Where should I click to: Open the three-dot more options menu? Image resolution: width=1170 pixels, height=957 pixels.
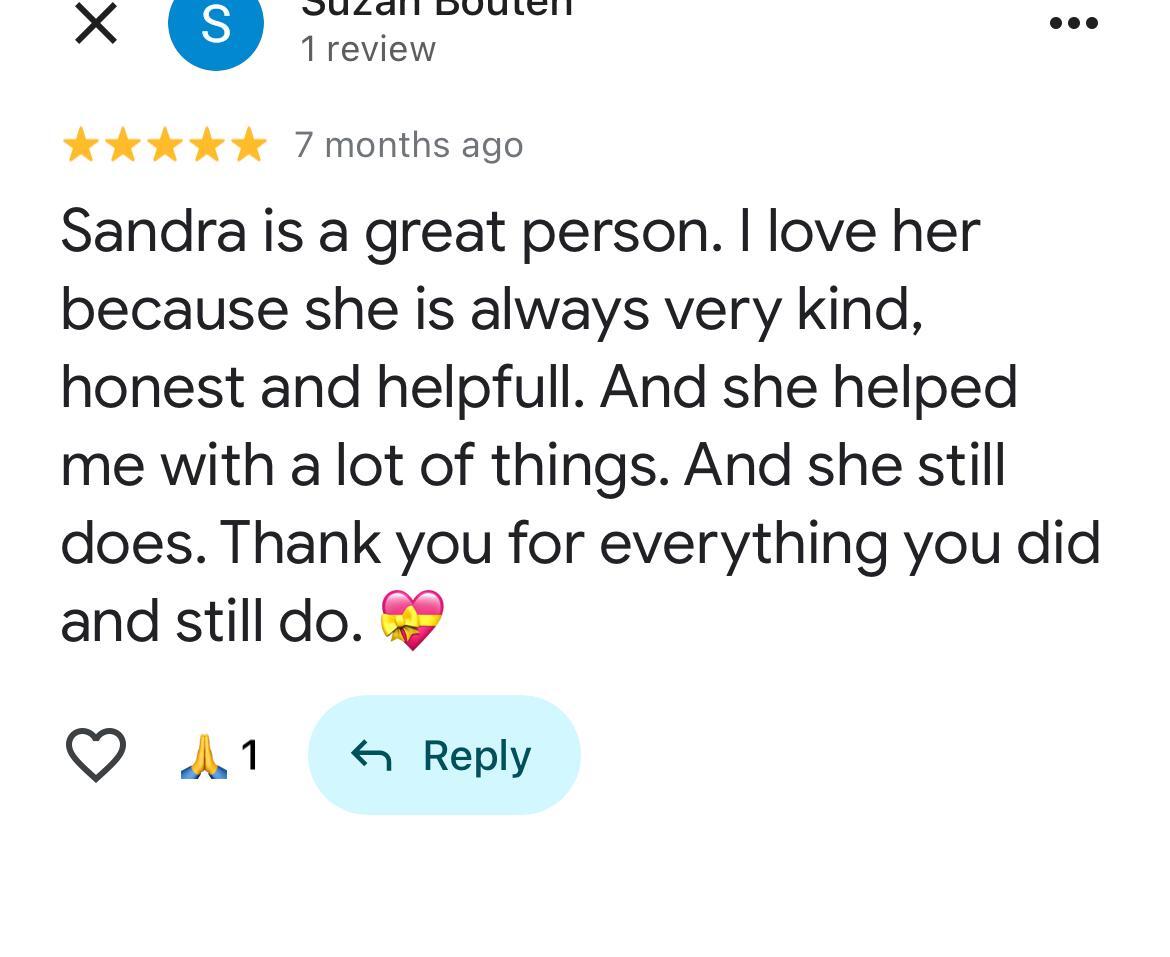1074,23
